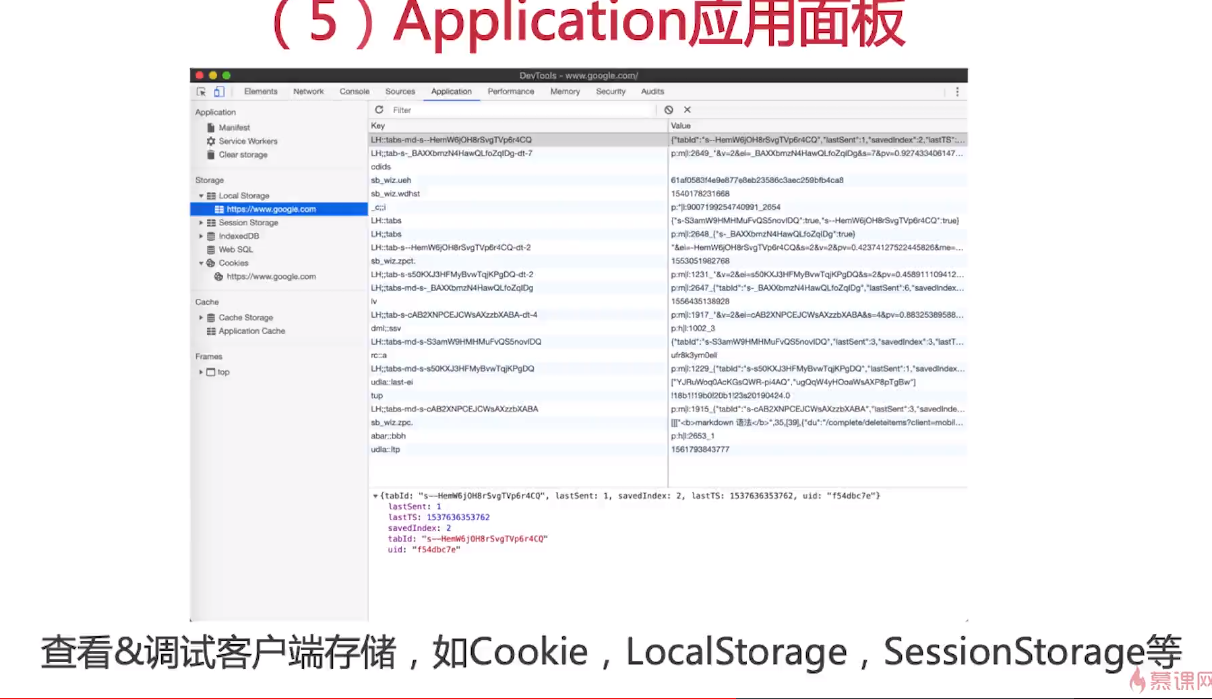
Task: Click the Cache Storage database icon
Action: (x=211, y=318)
